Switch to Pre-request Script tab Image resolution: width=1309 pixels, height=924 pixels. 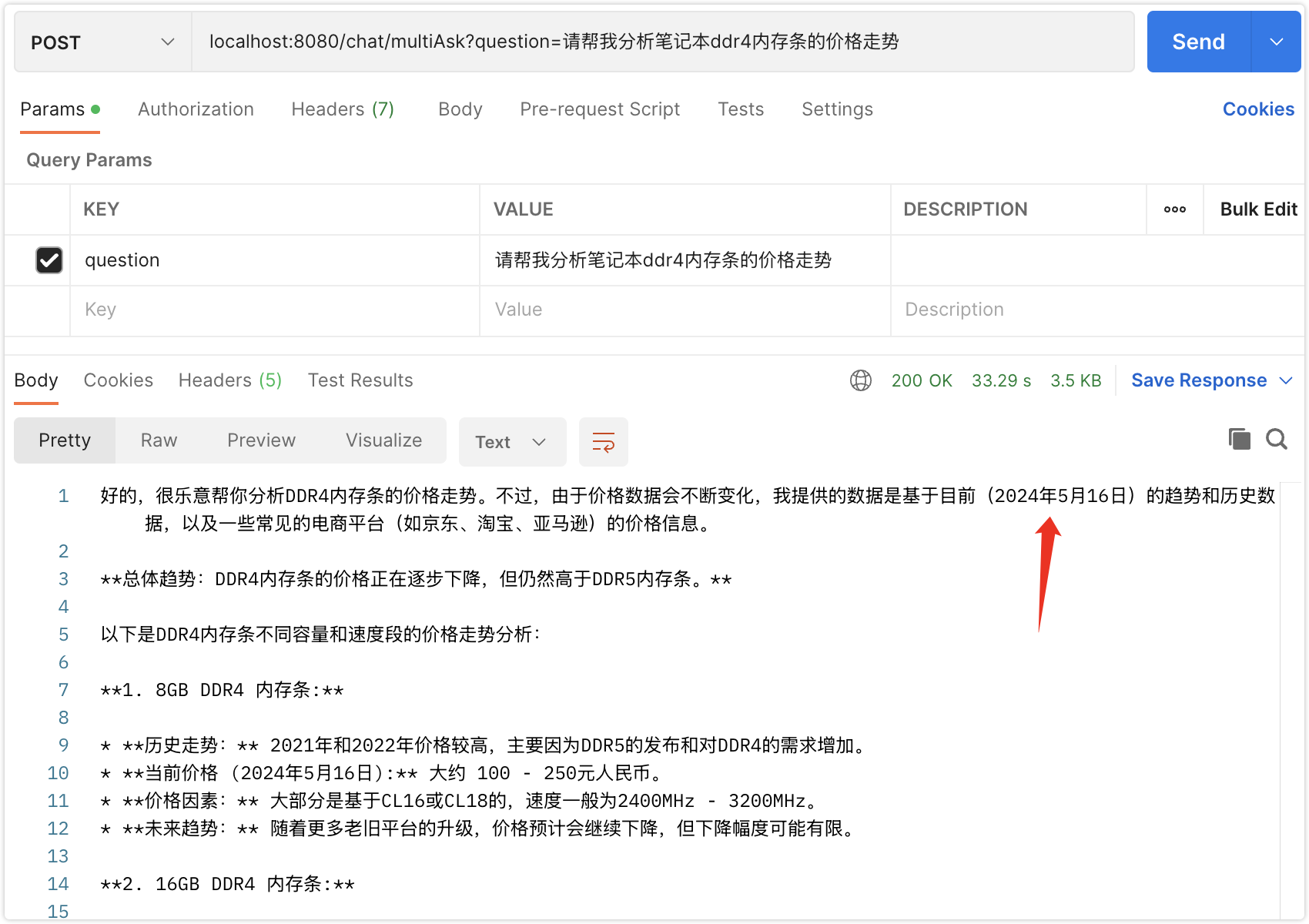click(600, 109)
